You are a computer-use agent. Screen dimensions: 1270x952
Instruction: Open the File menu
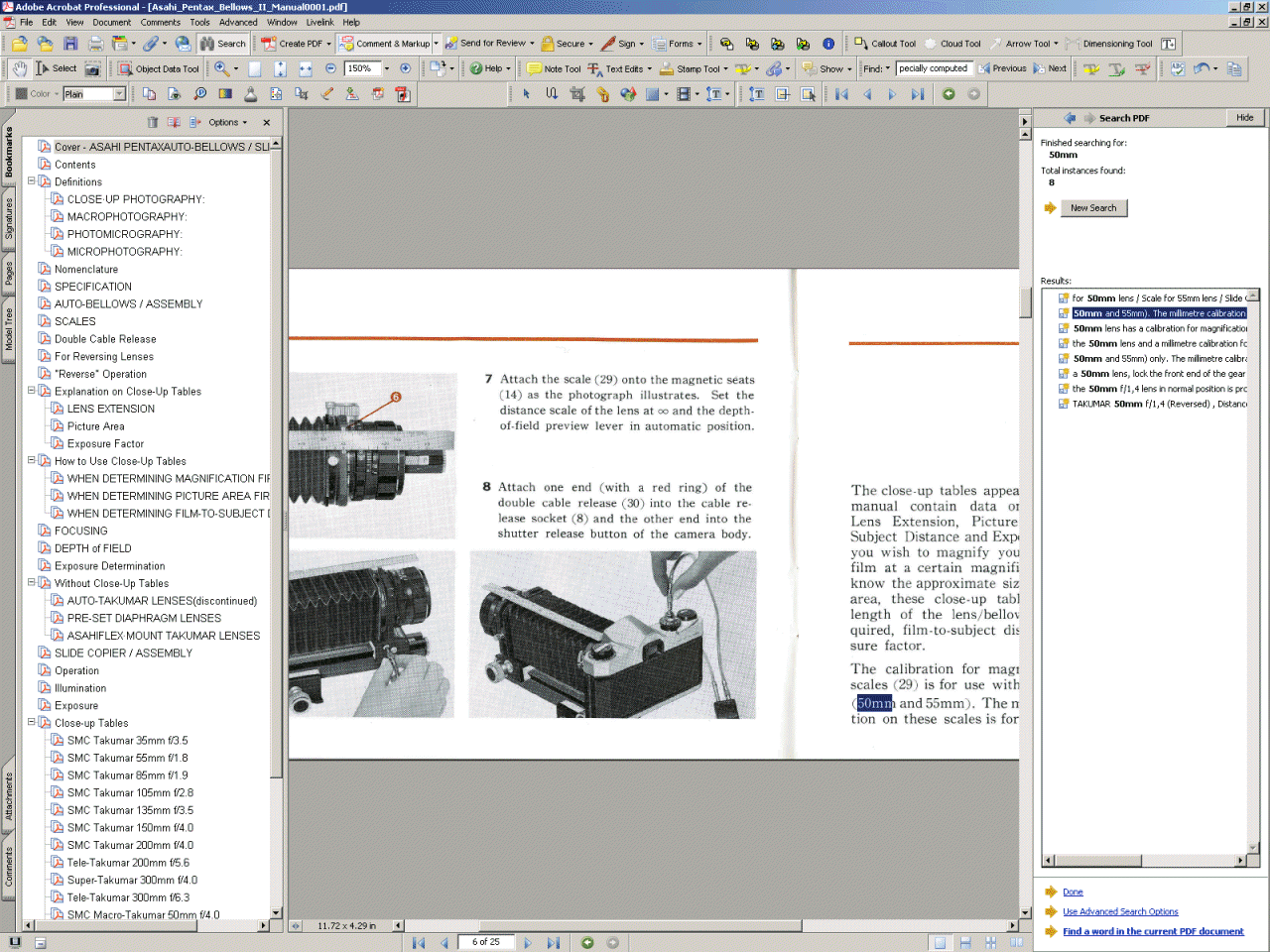tap(27, 22)
